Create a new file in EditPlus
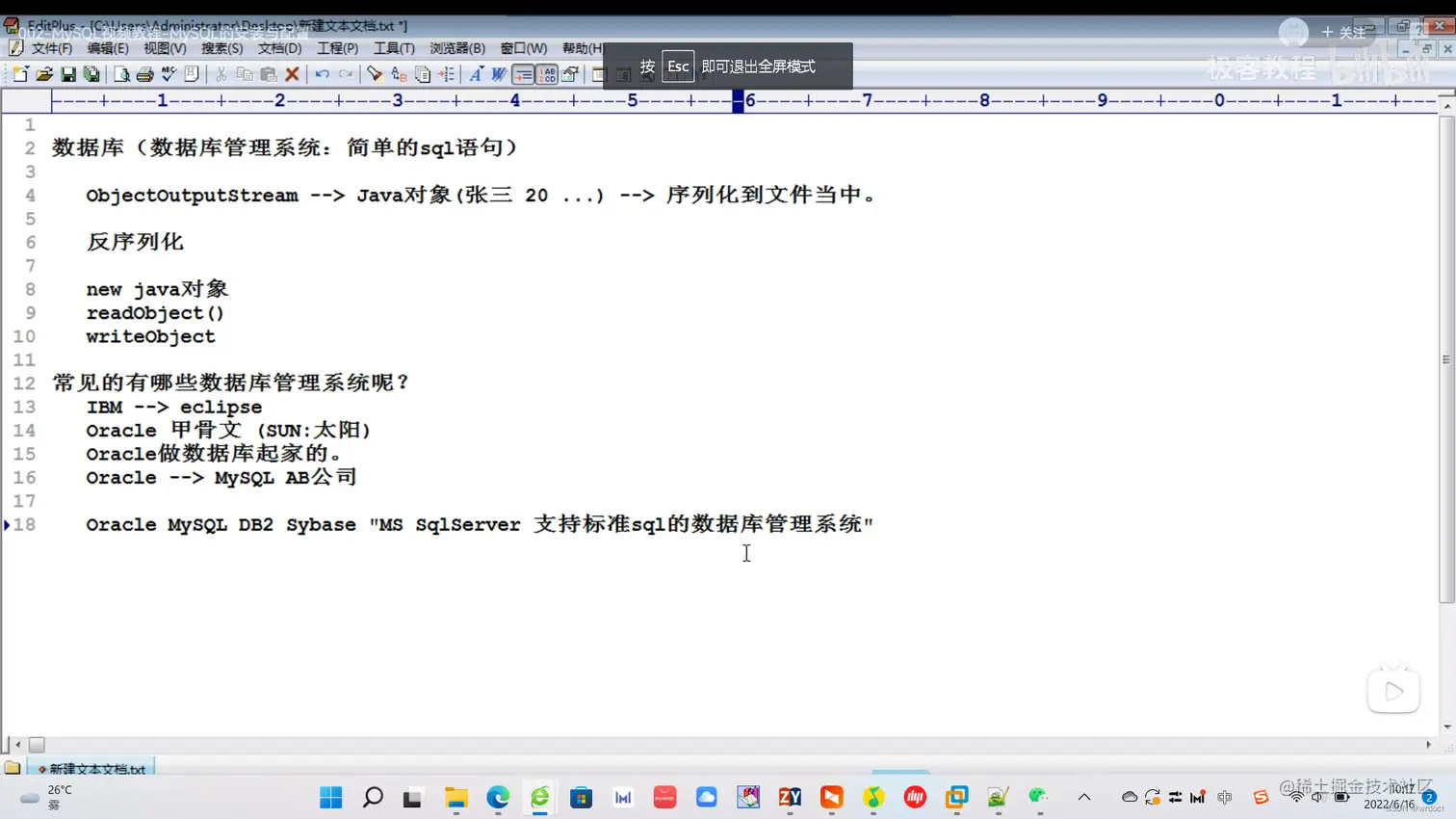1456x819 pixels. [19, 75]
